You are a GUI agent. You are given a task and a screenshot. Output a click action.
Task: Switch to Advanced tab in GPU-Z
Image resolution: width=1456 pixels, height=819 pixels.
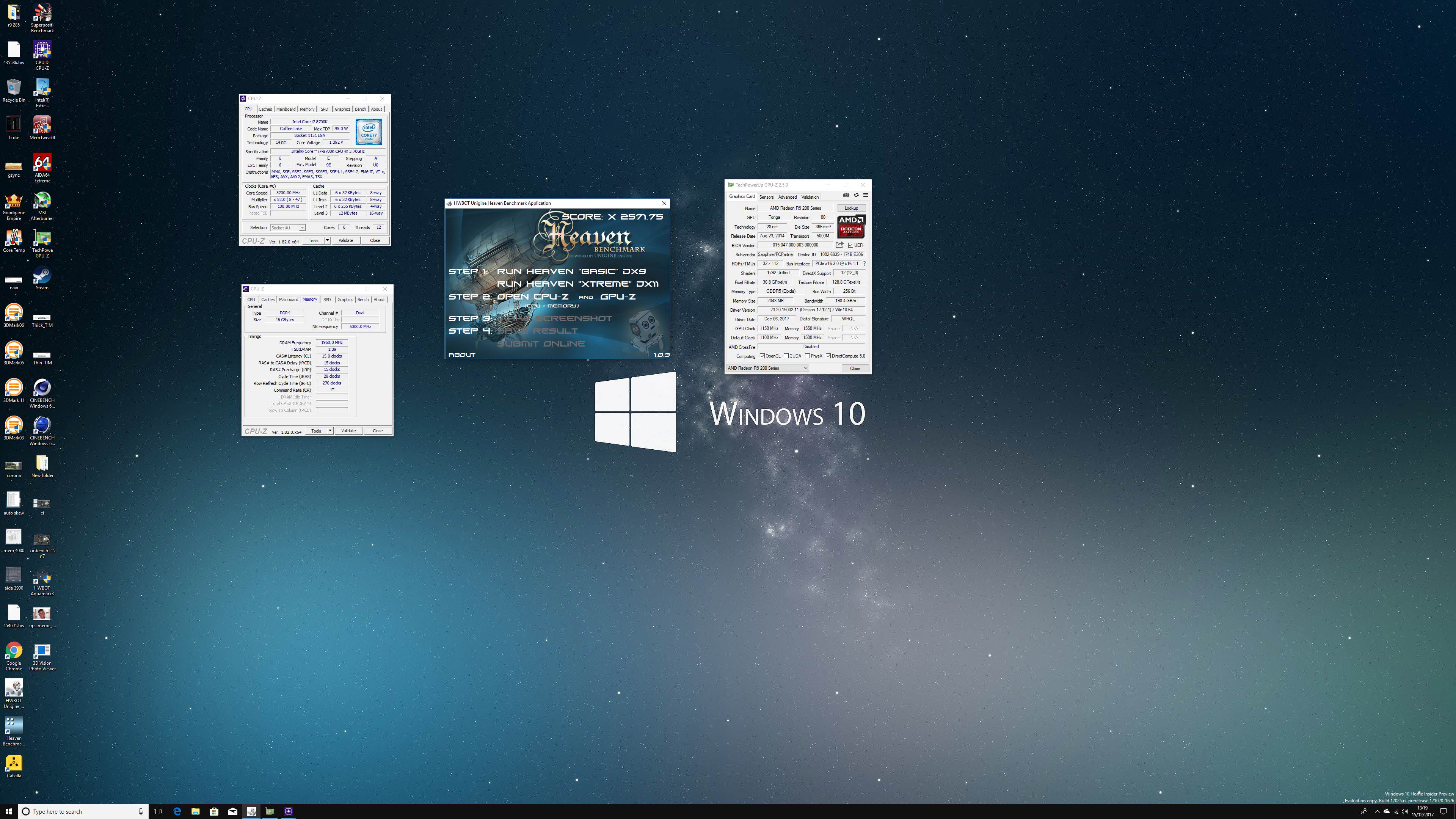(x=788, y=197)
